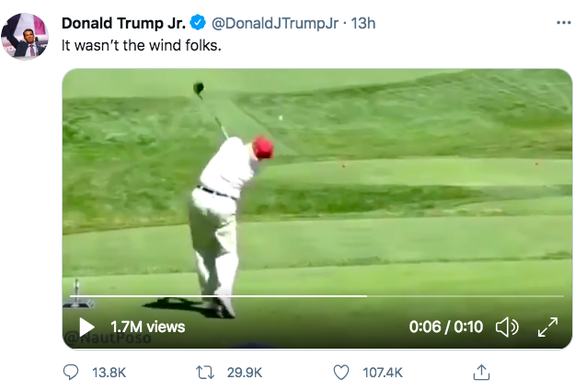Toggle the video sound speaker icon

[x=507, y=327]
